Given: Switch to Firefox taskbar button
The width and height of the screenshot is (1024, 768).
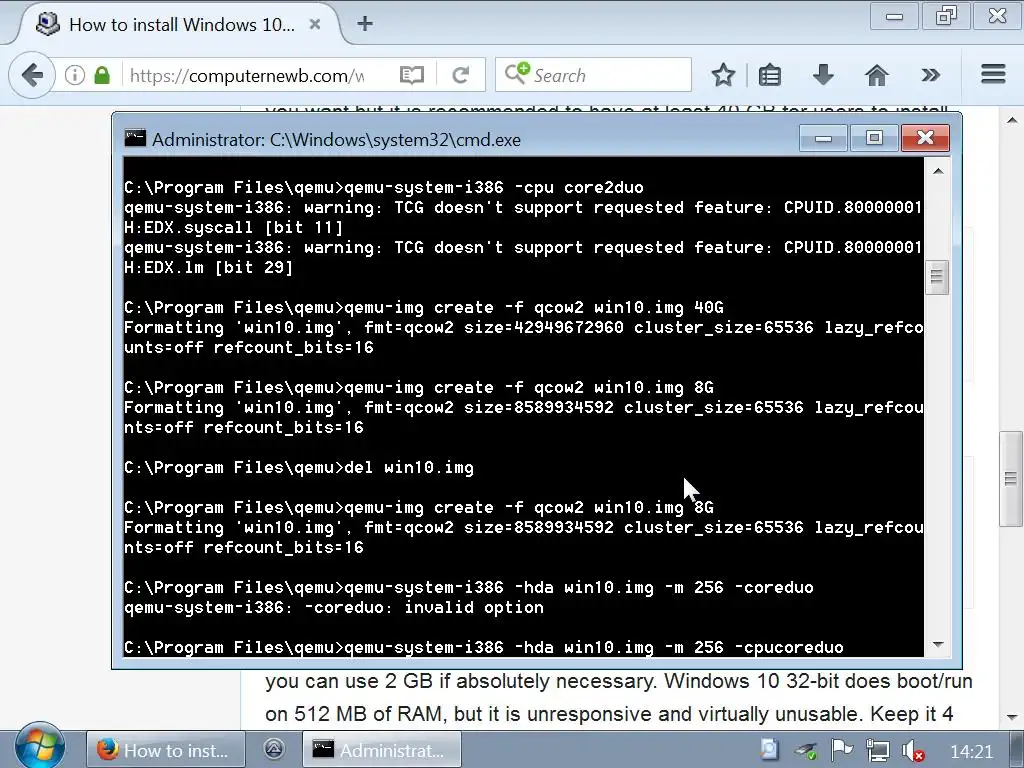Looking at the screenshot, I should pos(166,750).
